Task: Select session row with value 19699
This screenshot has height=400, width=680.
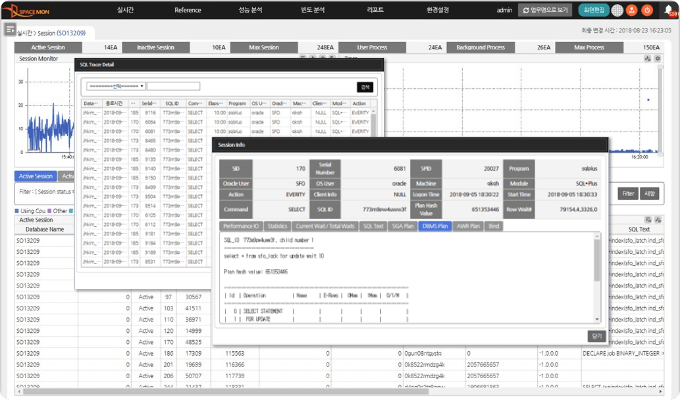Action: pyautogui.click(x=339, y=364)
